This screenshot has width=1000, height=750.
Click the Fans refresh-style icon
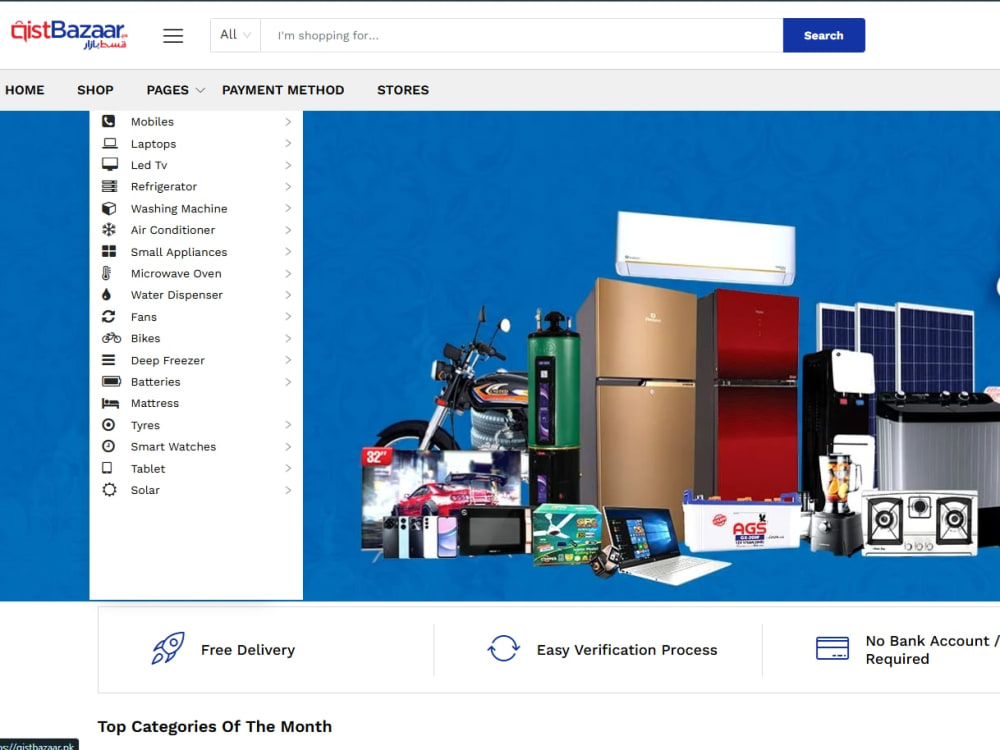tap(108, 316)
